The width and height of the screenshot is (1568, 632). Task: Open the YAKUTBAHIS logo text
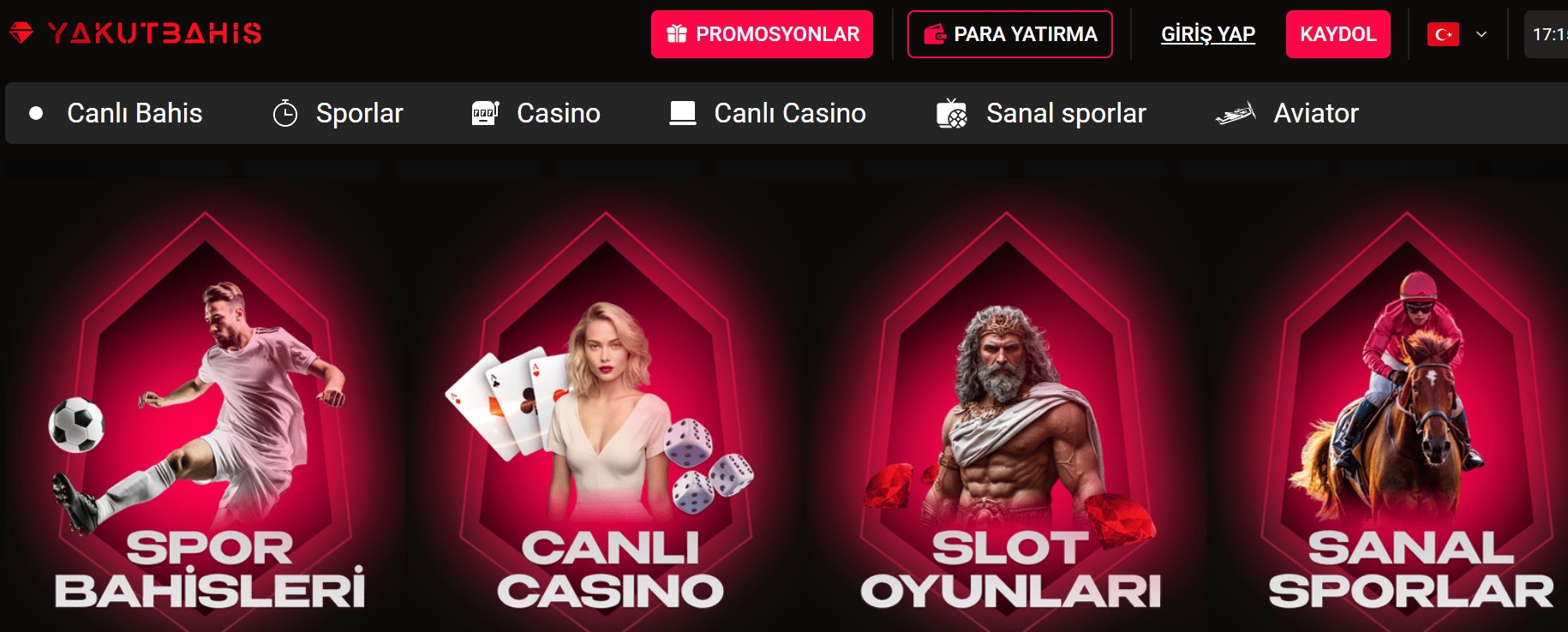tap(155, 33)
